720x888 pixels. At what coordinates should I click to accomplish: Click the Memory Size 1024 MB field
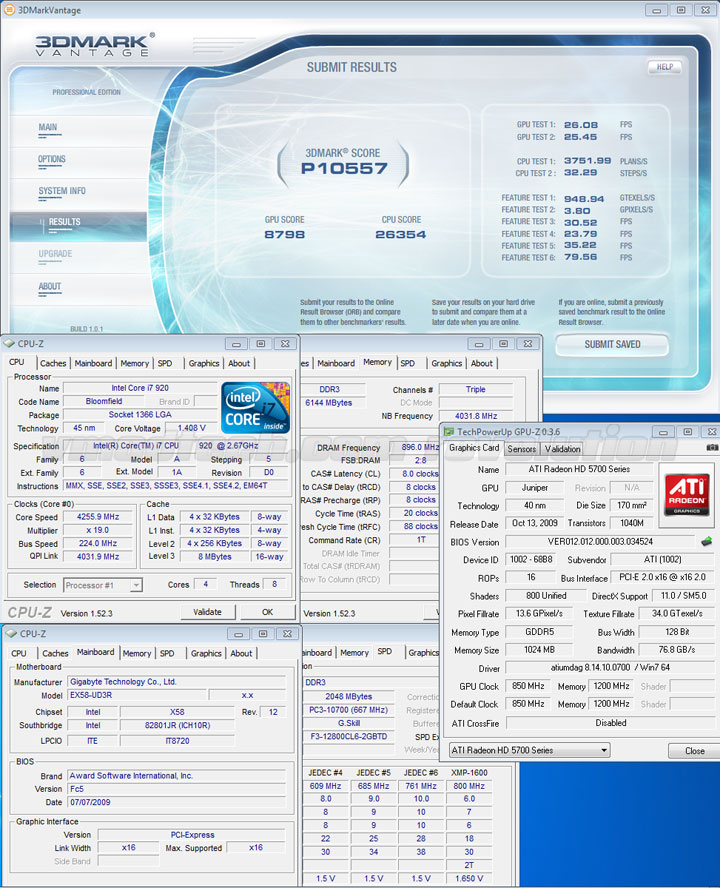[539, 650]
